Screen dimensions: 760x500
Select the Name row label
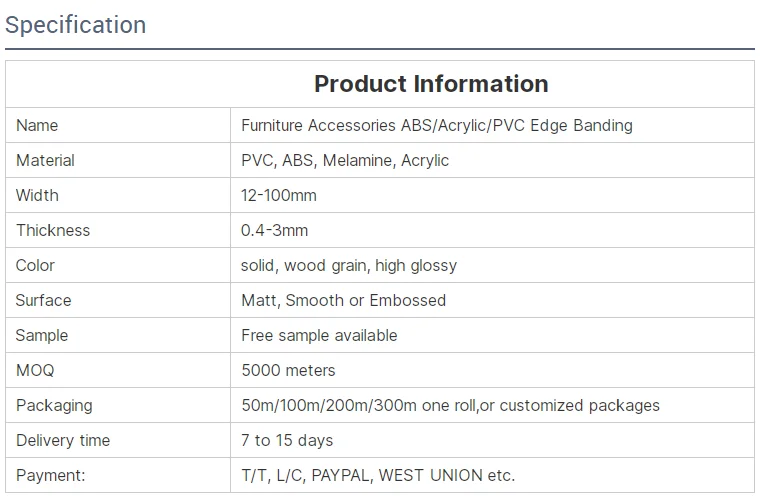tap(37, 125)
